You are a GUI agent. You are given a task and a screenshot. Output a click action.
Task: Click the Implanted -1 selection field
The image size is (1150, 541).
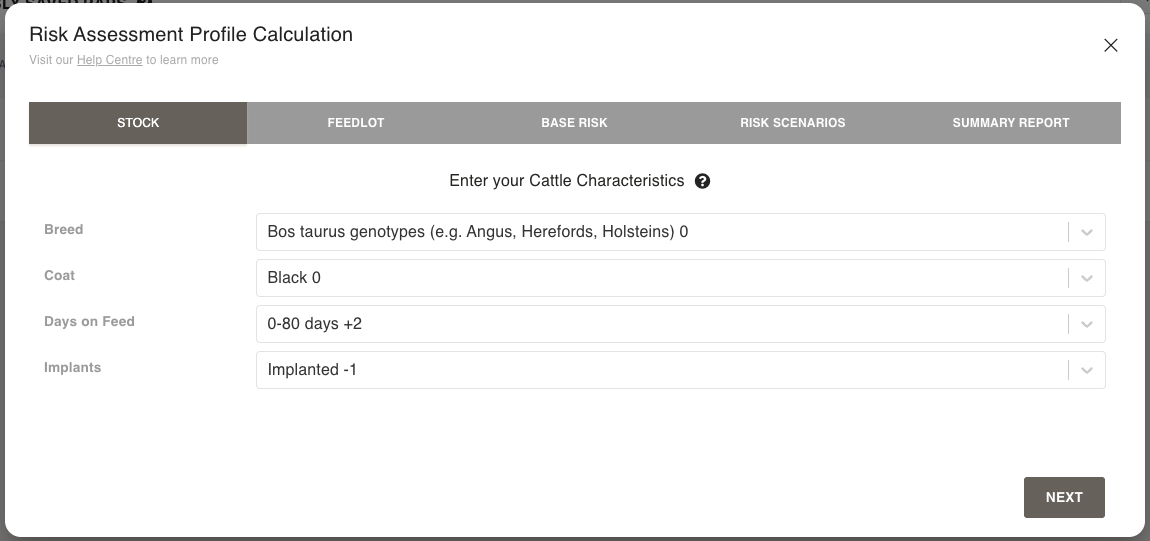click(x=660, y=370)
